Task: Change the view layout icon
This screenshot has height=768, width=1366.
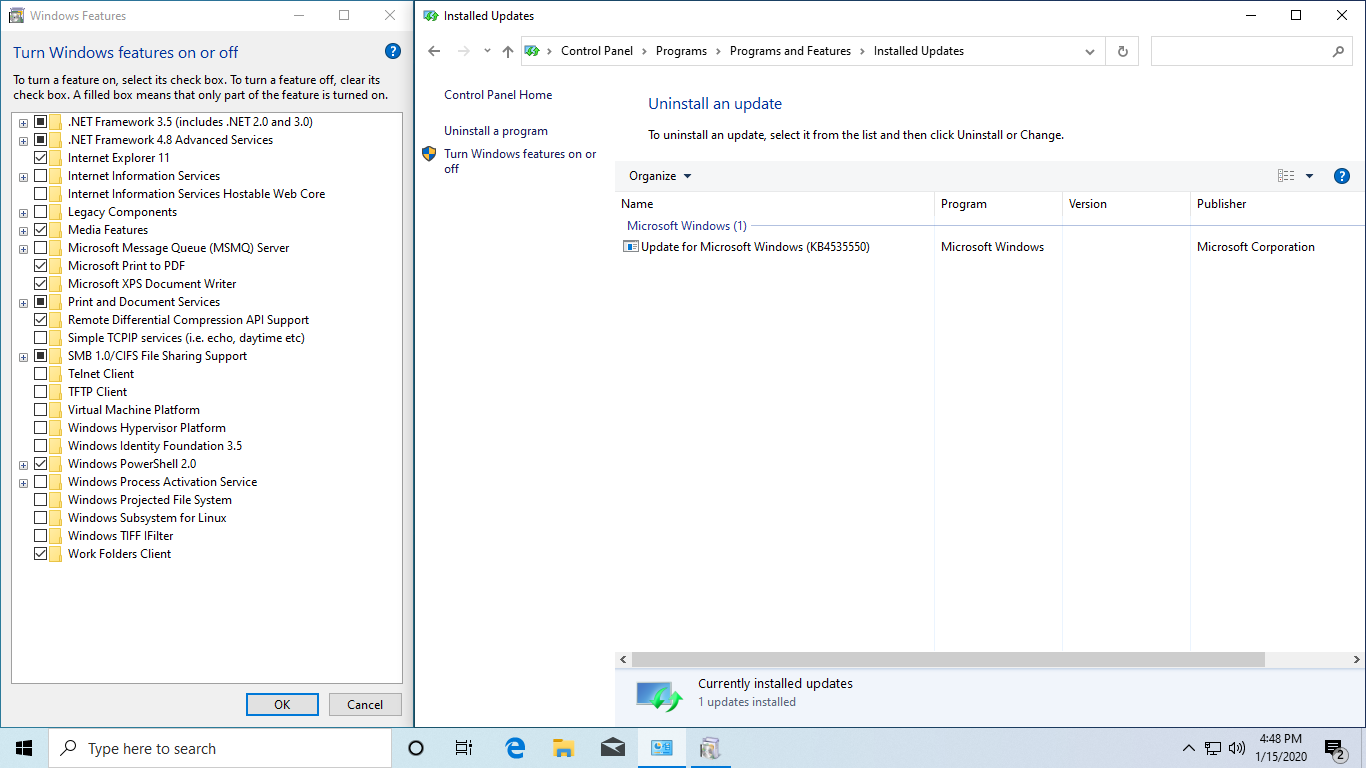Action: point(1286,176)
